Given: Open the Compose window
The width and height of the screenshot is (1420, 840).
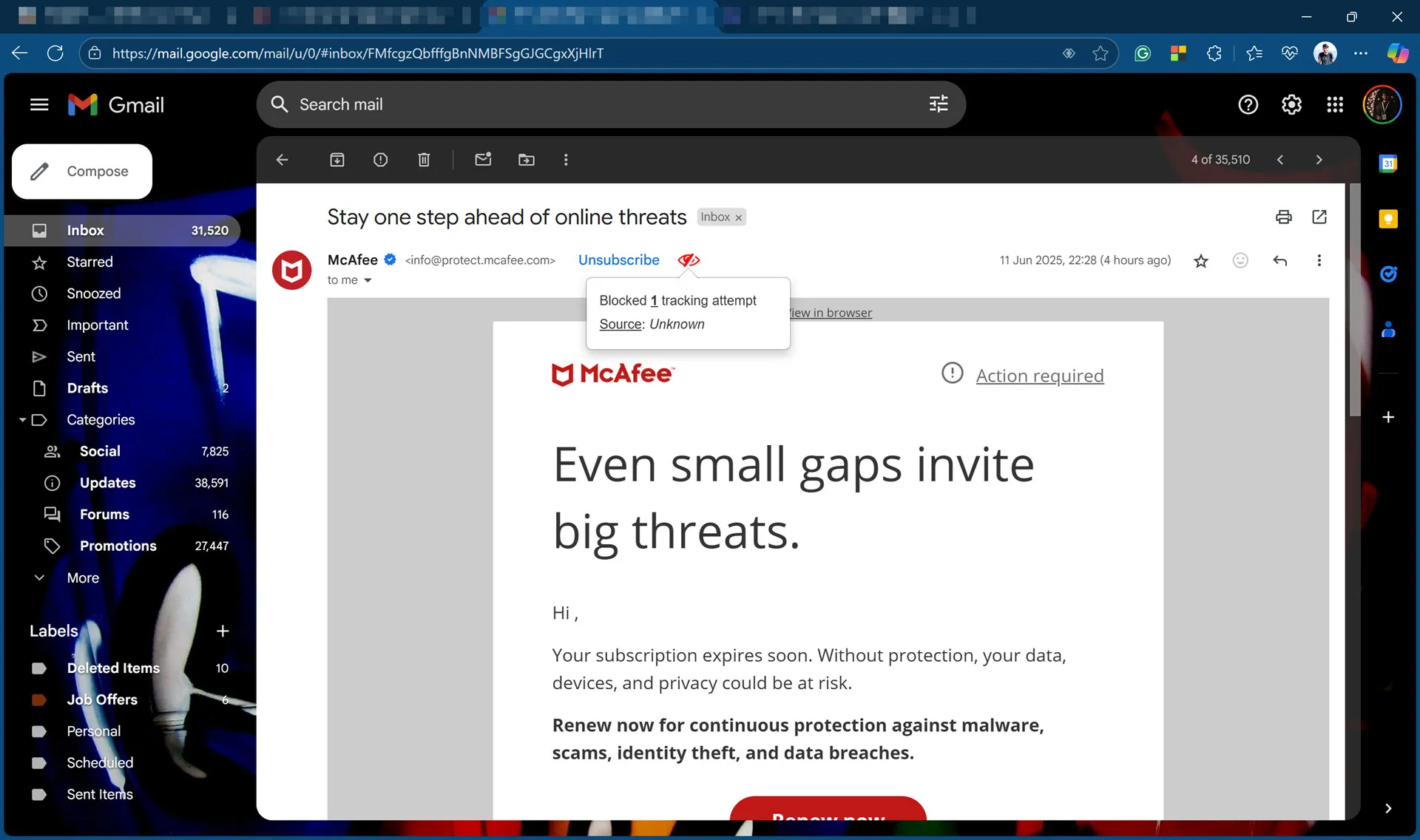Looking at the screenshot, I should click(81, 171).
